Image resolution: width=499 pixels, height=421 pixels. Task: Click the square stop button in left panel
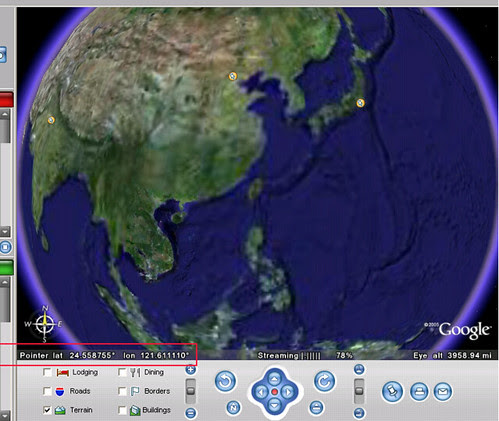(5, 247)
